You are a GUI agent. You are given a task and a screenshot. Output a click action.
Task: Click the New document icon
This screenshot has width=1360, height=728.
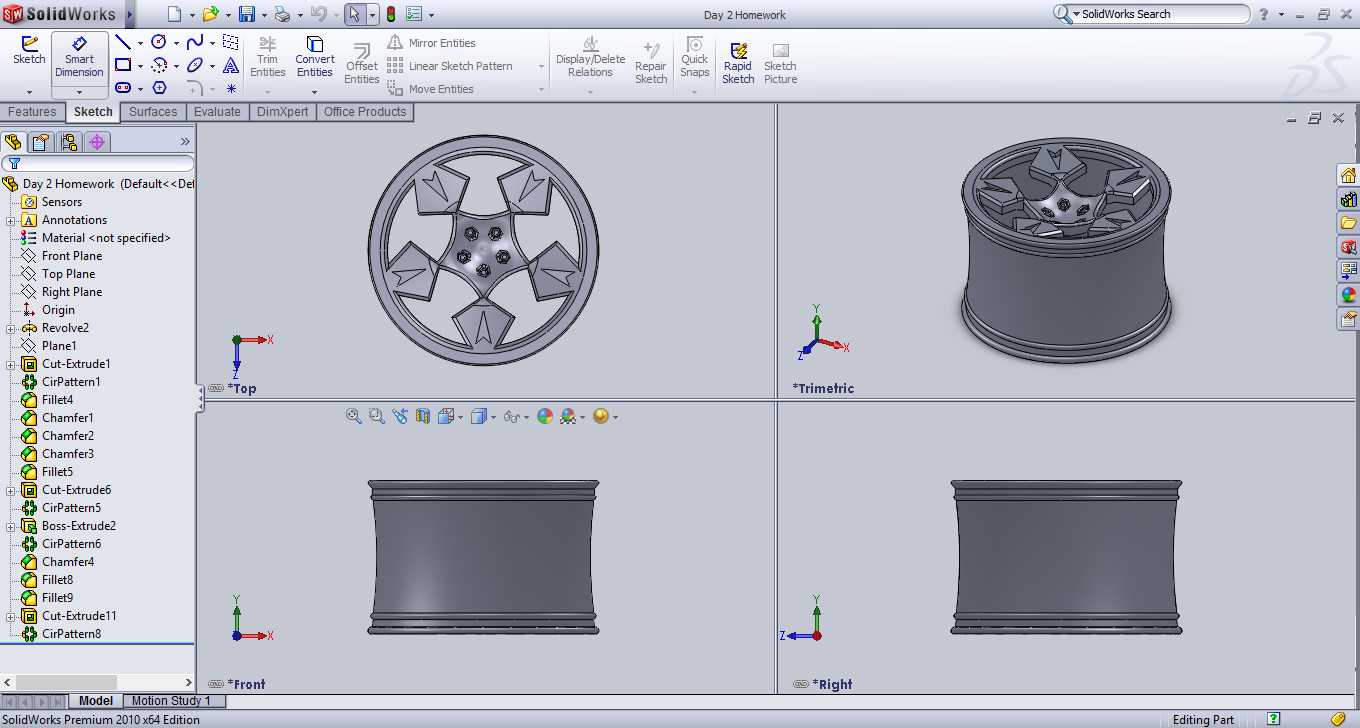click(174, 14)
